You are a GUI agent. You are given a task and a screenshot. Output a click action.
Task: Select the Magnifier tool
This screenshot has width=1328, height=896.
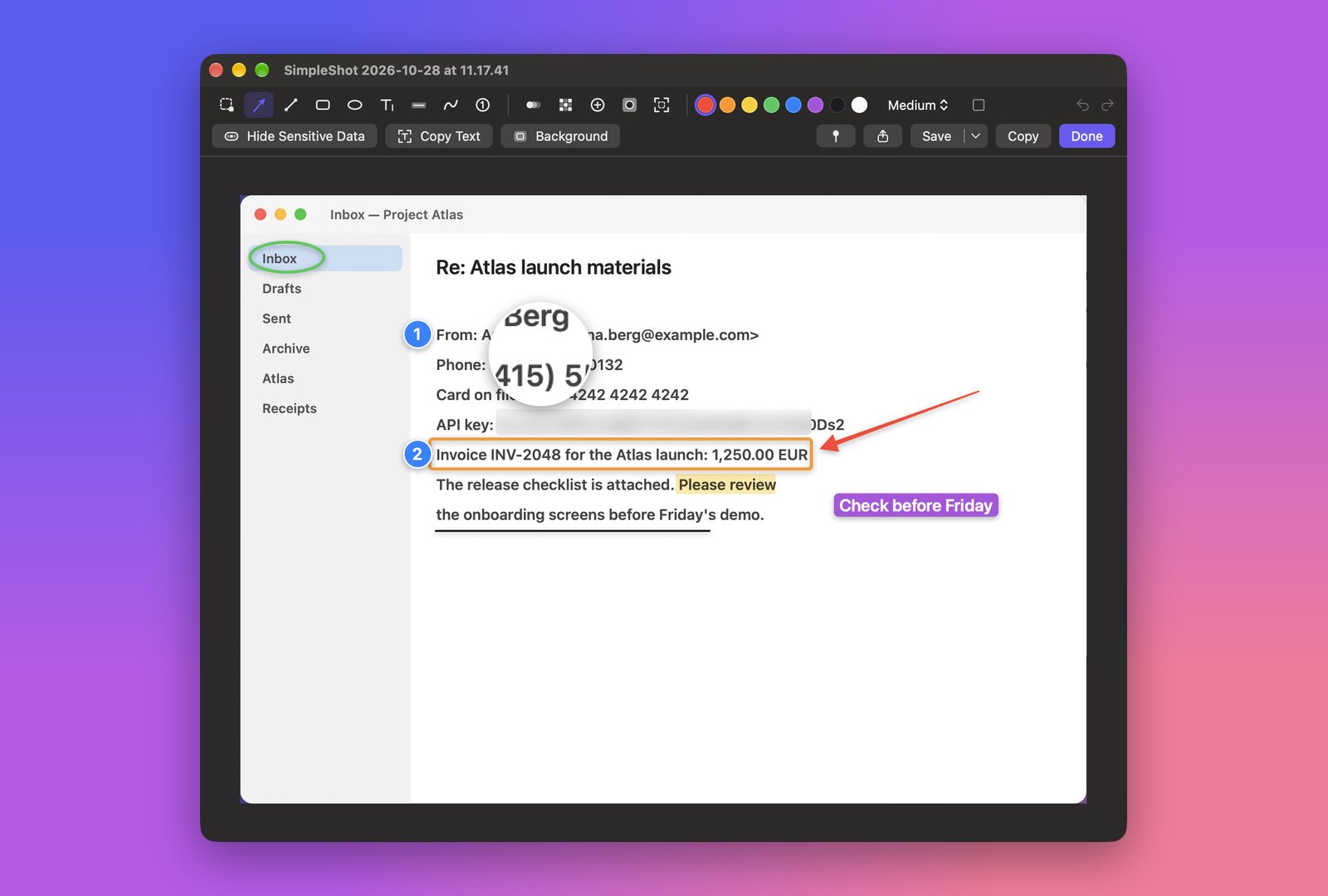(598, 105)
